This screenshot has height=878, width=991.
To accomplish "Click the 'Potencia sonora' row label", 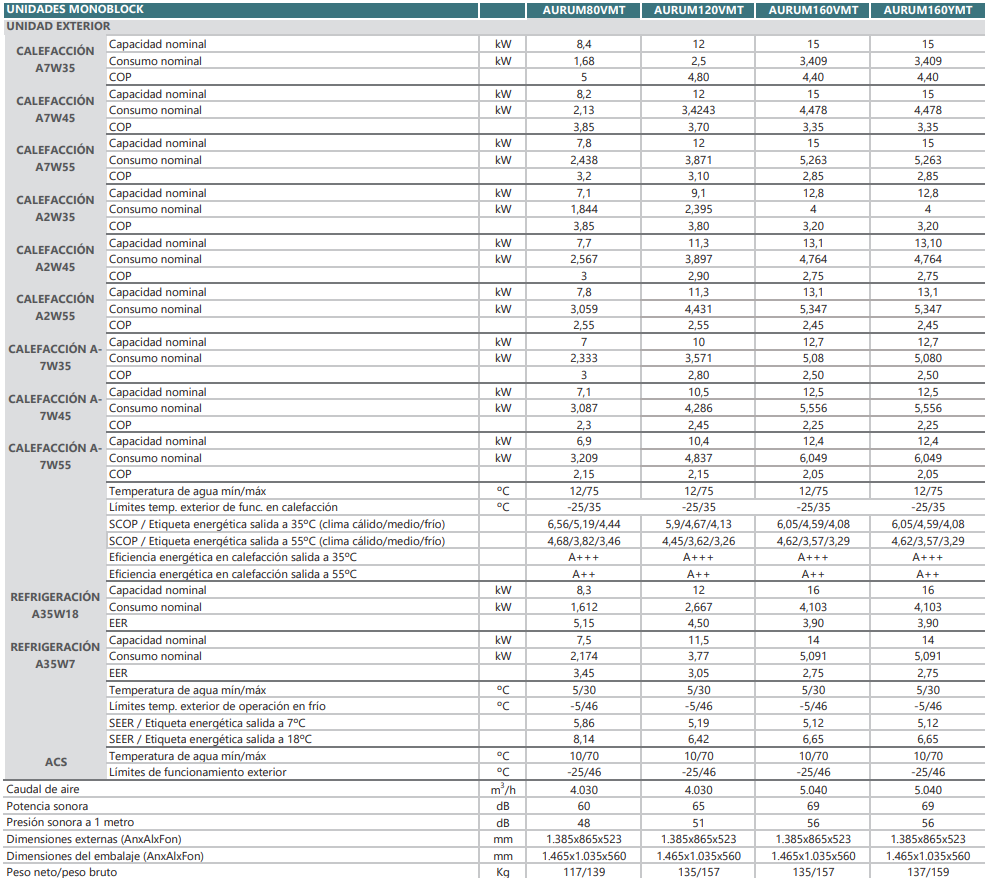I will coord(47,806).
